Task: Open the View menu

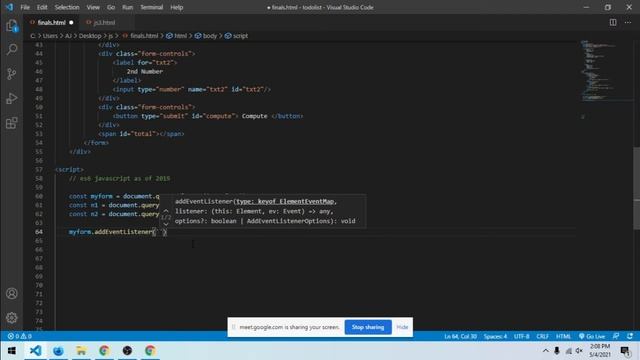Action: [x=93, y=7]
